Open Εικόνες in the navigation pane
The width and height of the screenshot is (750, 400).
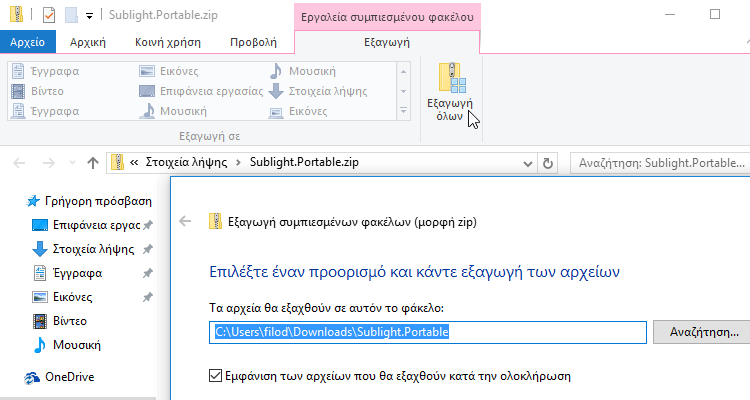click(62, 297)
